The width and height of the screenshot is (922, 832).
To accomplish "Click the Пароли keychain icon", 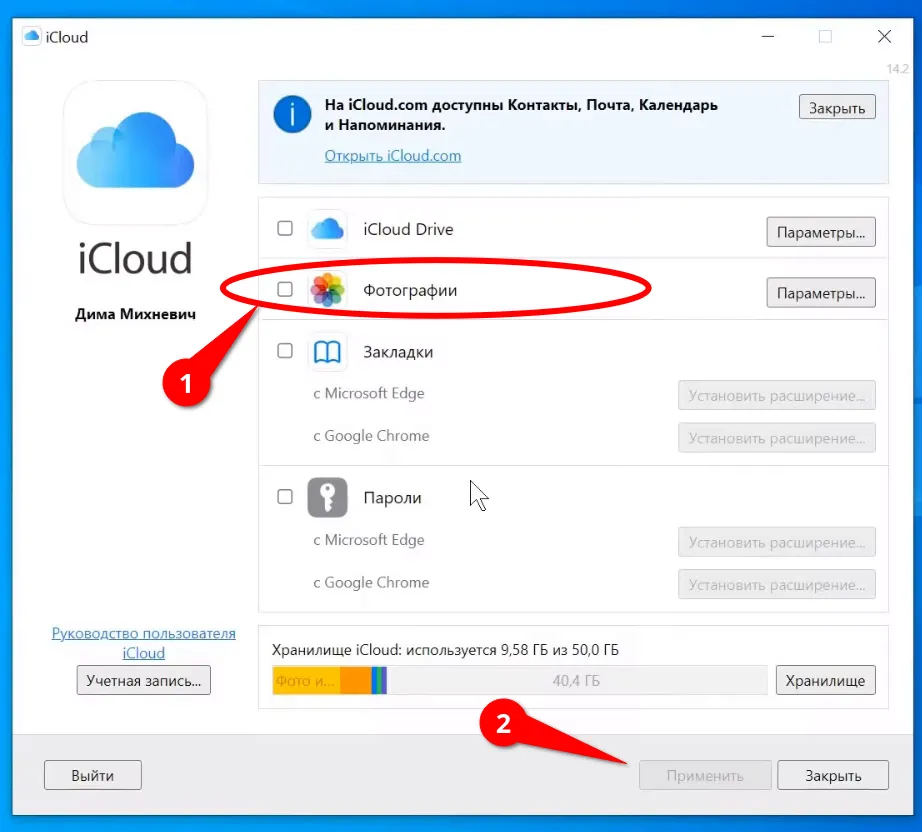I will (x=328, y=497).
